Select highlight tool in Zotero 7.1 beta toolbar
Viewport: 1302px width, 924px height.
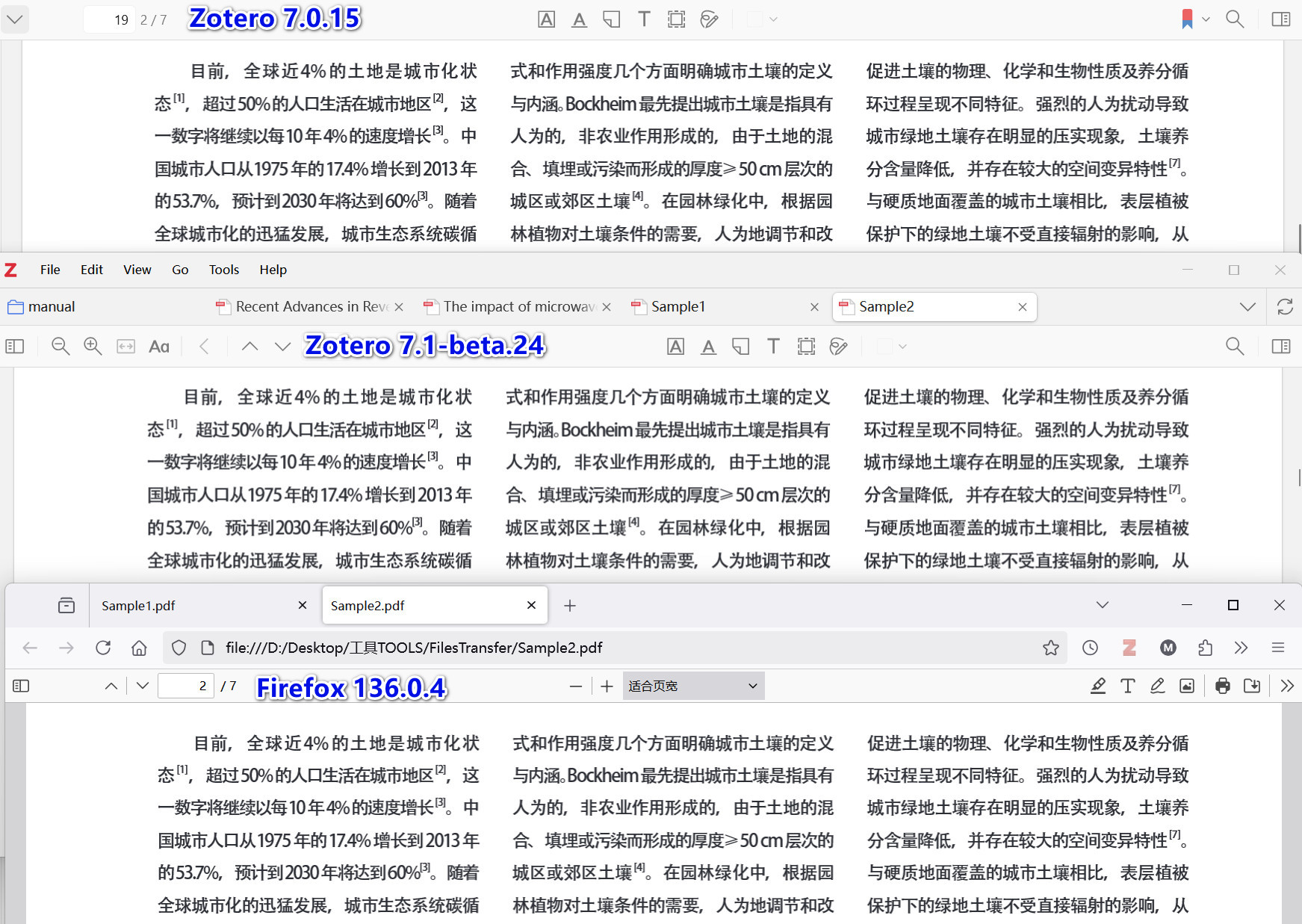[x=676, y=347]
